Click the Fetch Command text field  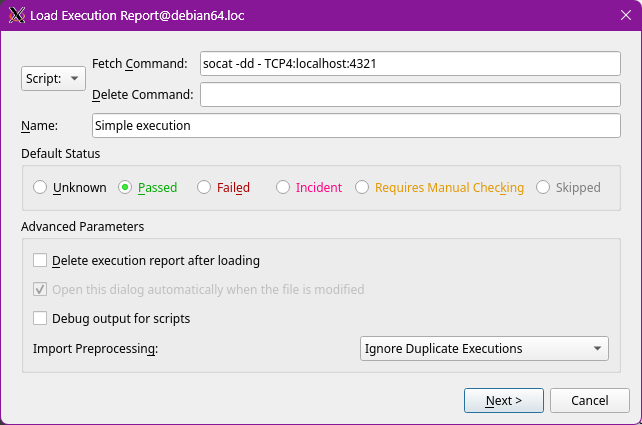click(410, 63)
